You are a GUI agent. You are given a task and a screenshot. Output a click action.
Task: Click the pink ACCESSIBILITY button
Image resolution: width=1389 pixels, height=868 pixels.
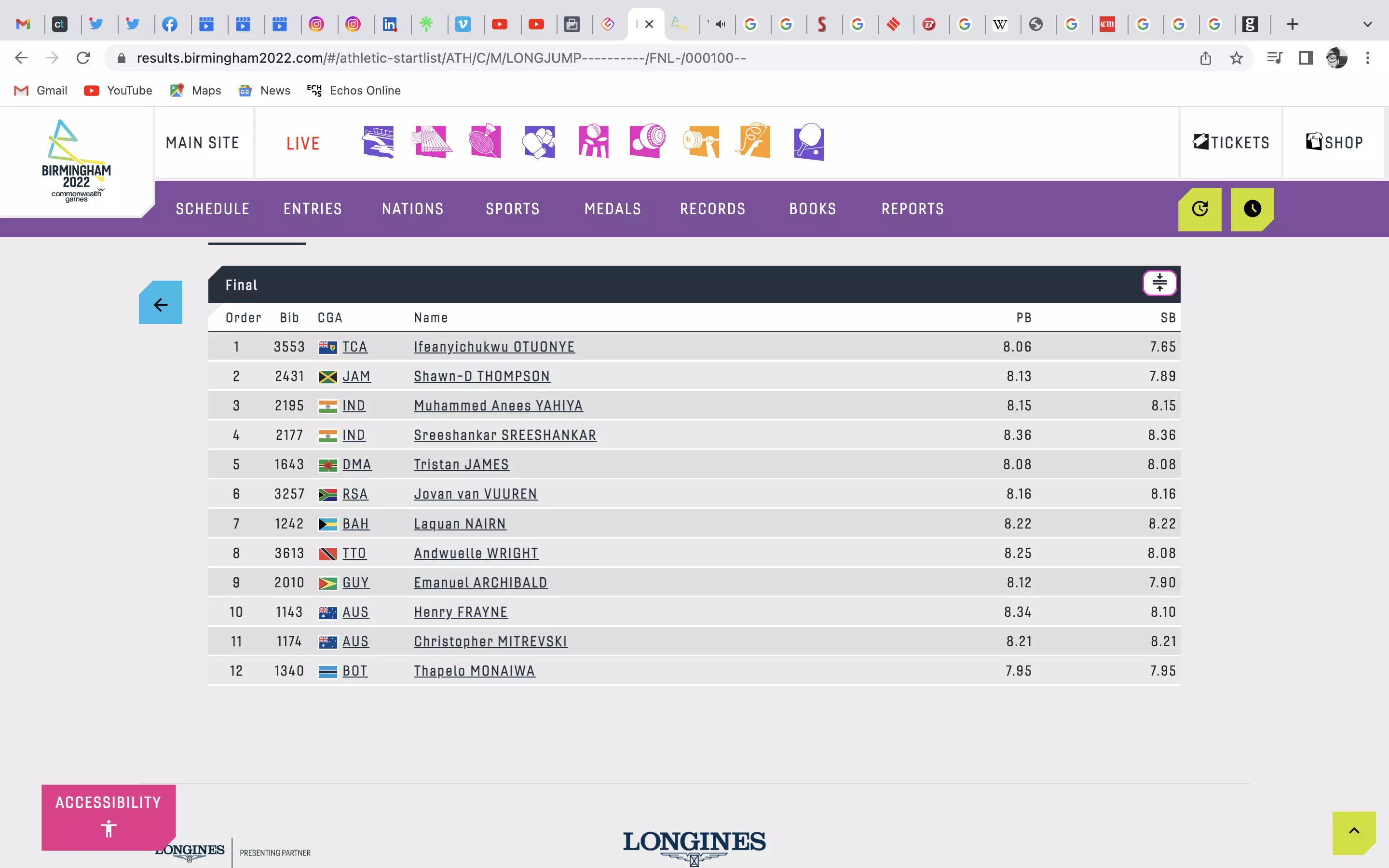[x=109, y=816]
